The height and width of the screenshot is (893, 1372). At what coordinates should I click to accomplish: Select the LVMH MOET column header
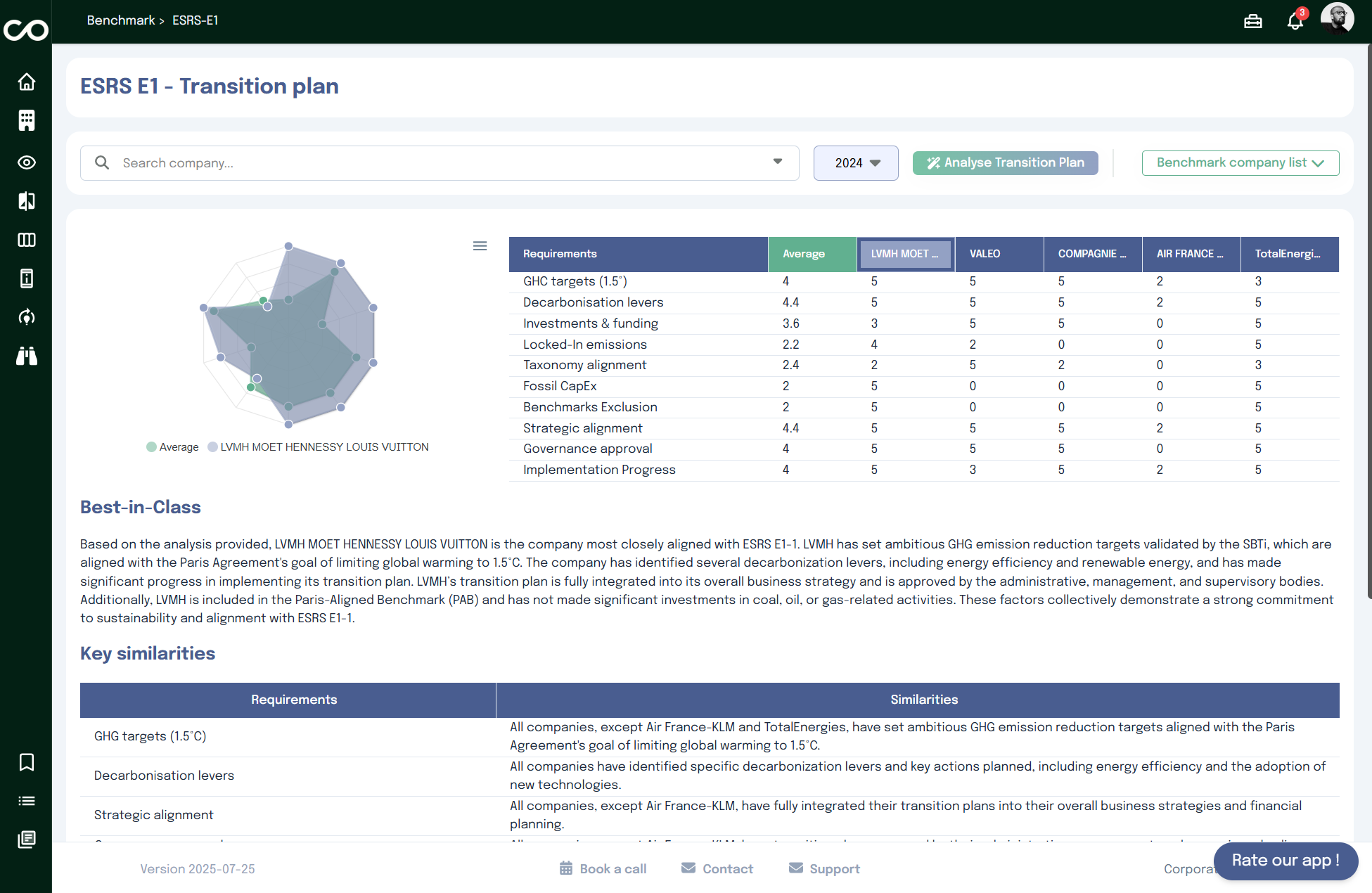click(x=904, y=254)
